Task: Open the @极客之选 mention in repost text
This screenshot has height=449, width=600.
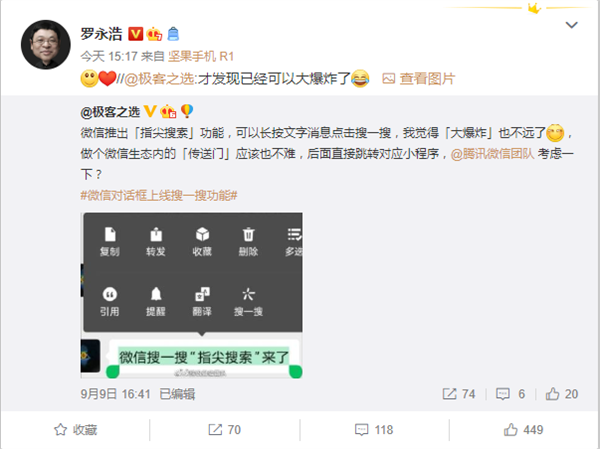Action: 160,79
